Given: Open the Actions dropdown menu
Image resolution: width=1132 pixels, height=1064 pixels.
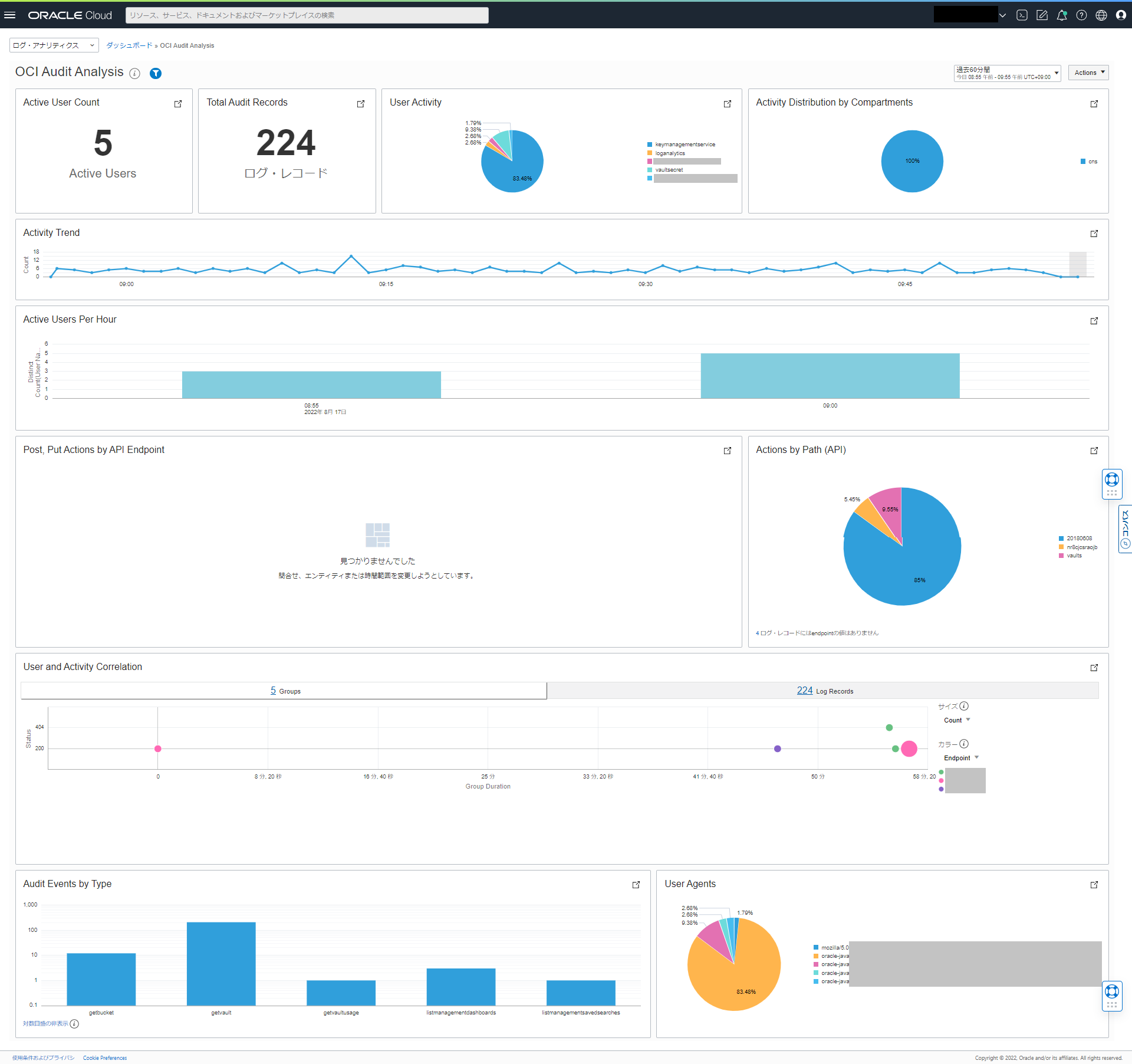Looking at the screenshot, I should 1088,73.
